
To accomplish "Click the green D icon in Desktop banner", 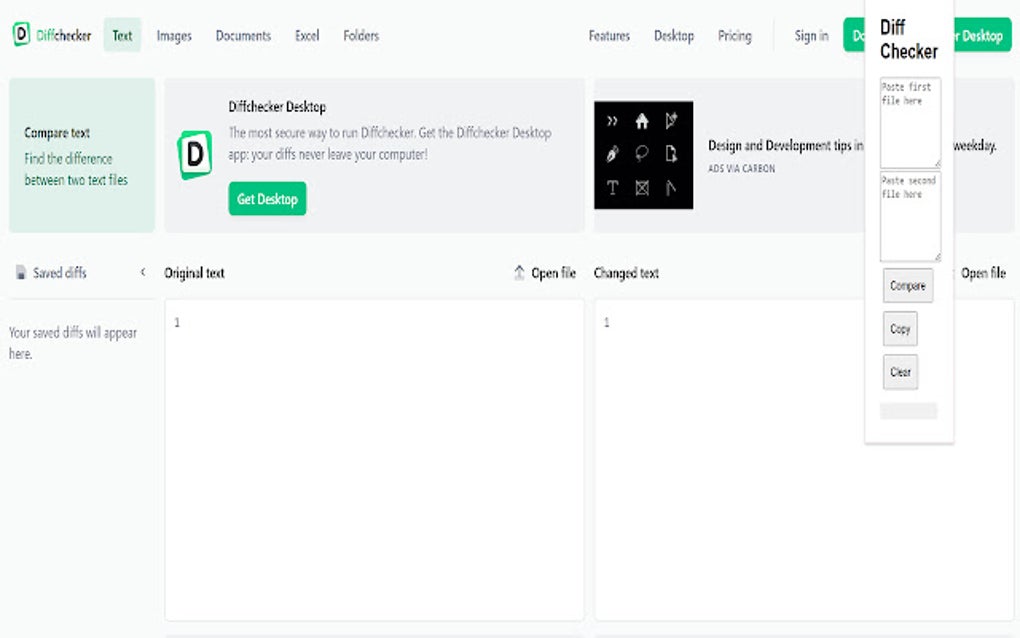I will tap(194, 152).
